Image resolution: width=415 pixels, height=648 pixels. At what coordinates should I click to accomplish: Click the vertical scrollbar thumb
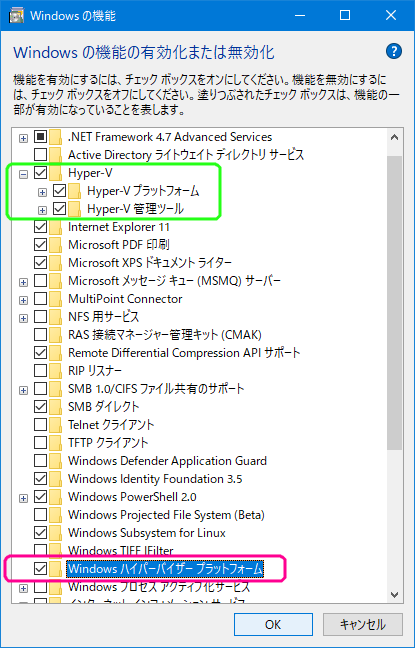click(394, 303)
